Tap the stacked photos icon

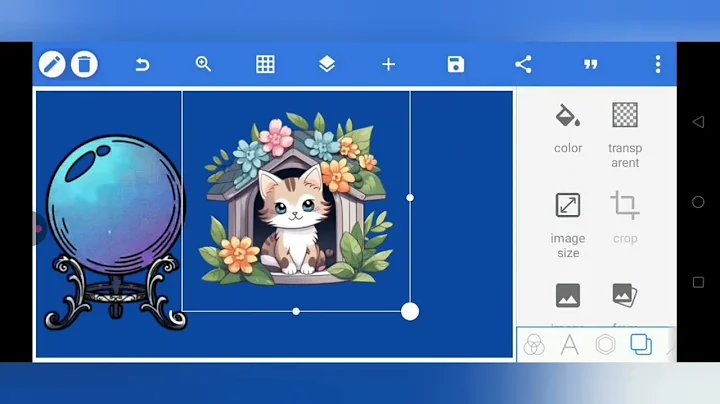coord(624,295)
